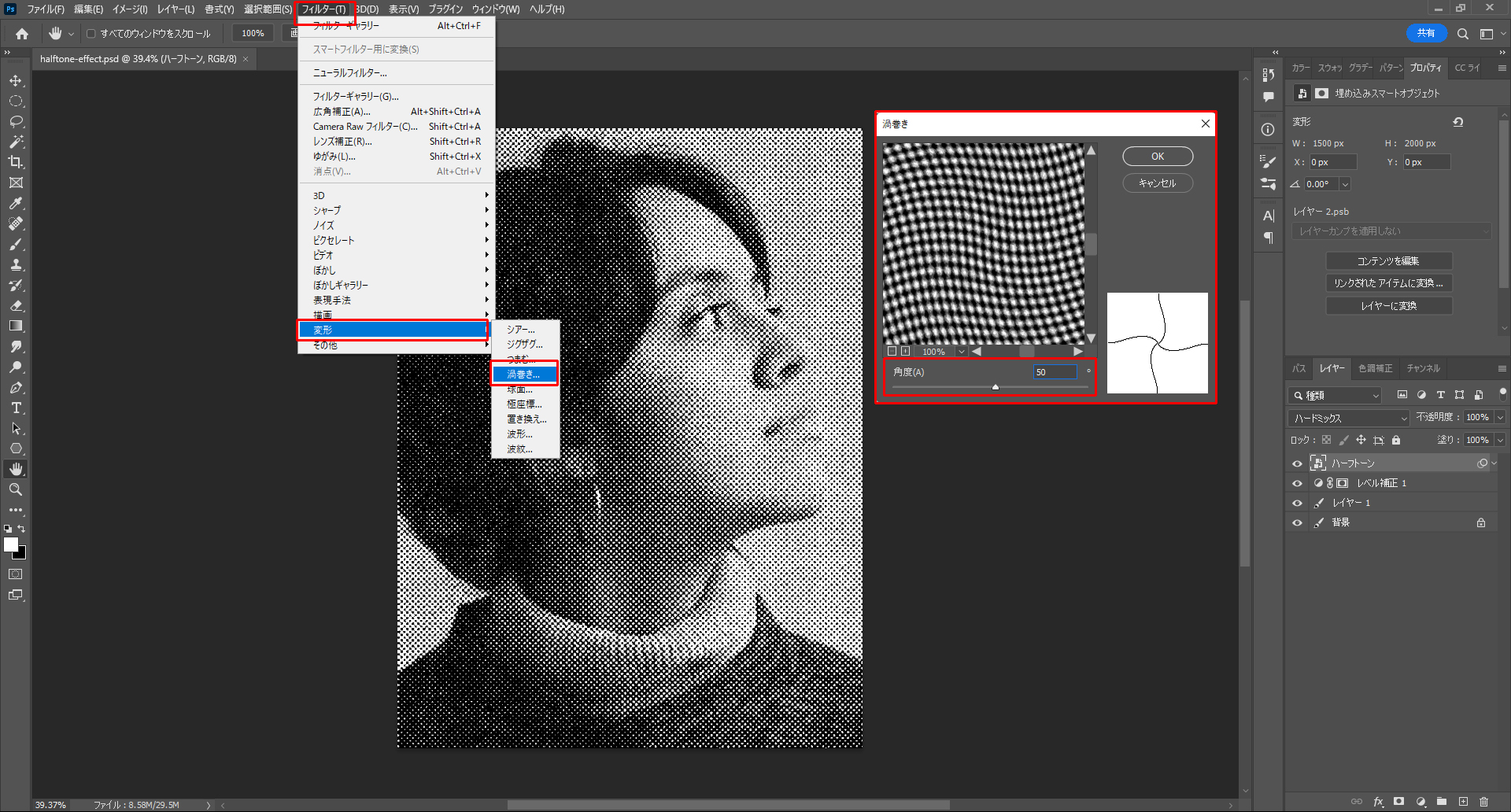Click the delete layer trash icon

[x=1483, y=802]
